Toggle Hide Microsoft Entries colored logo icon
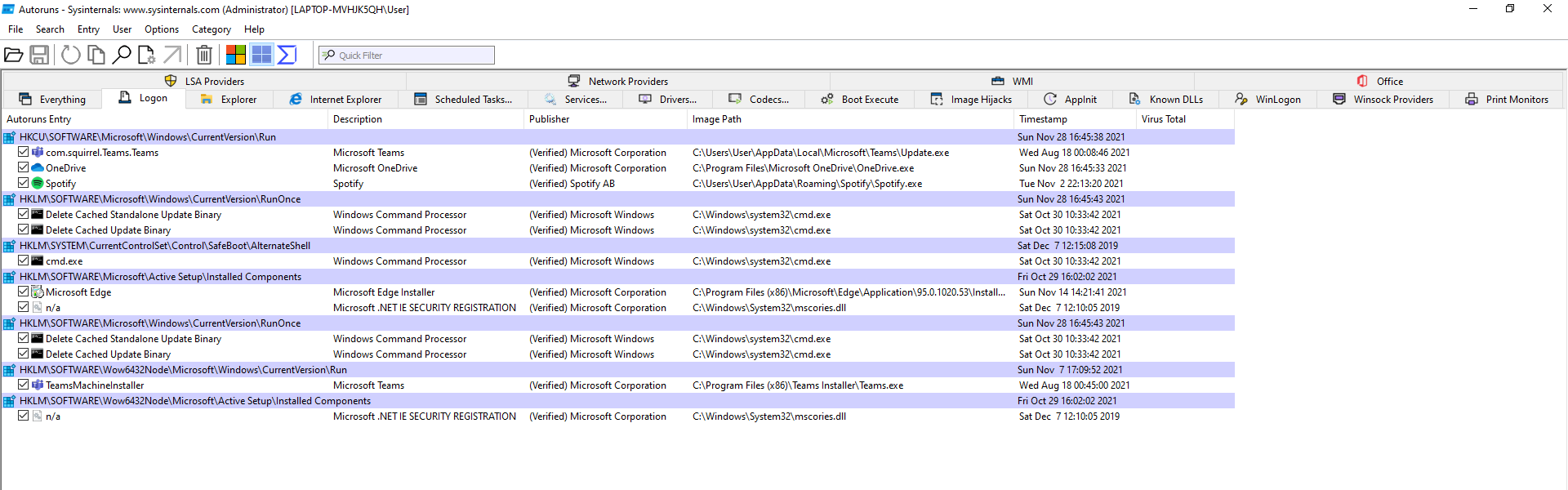 pyautogui.click(x=236, y=55)
